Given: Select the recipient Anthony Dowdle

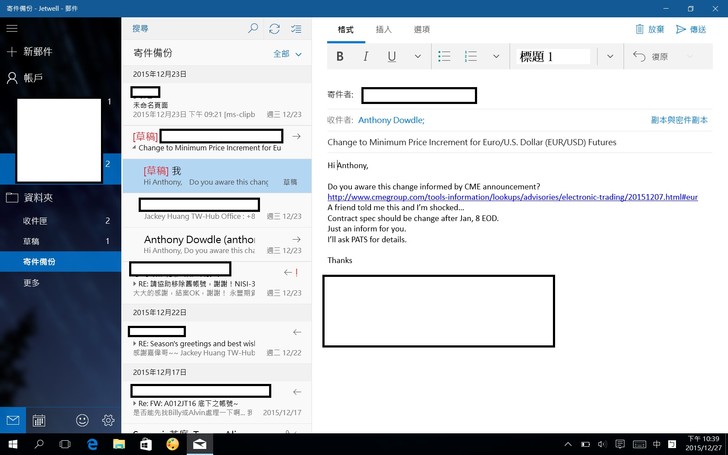Looking at the screenshot, I should point(391,120).
